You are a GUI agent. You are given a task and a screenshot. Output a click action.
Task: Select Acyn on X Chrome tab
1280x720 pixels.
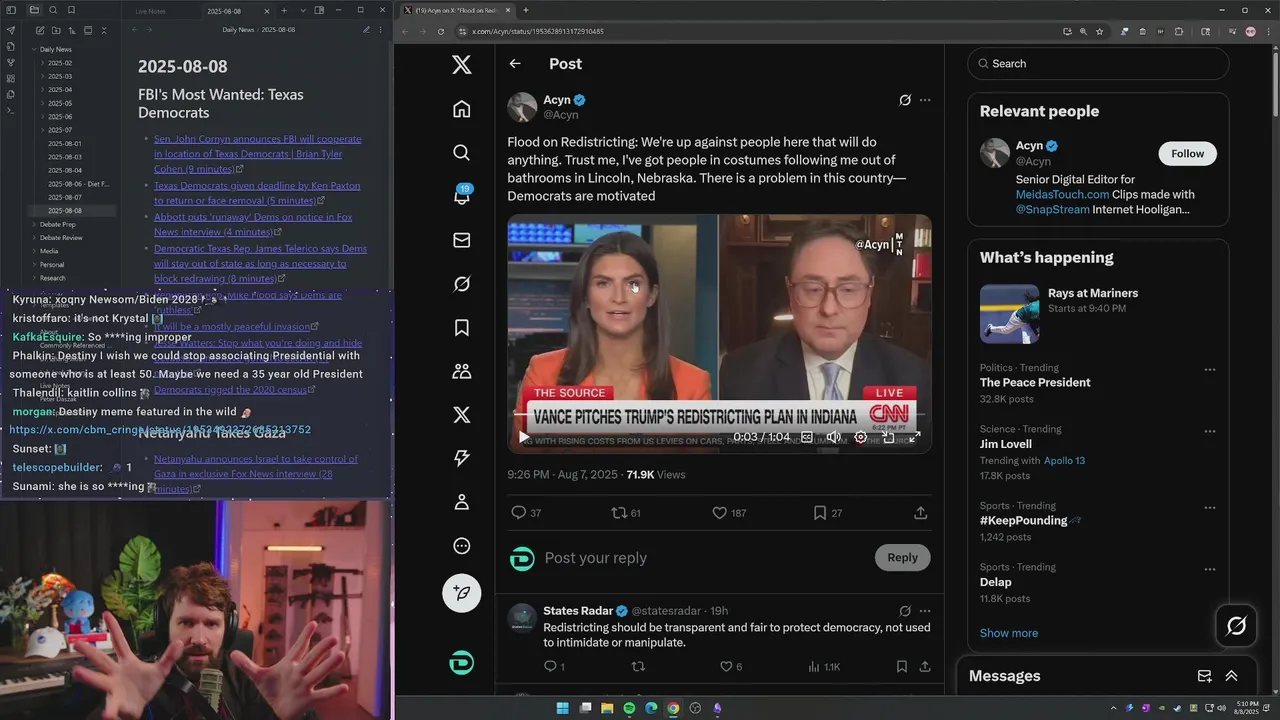coord(456,10)
